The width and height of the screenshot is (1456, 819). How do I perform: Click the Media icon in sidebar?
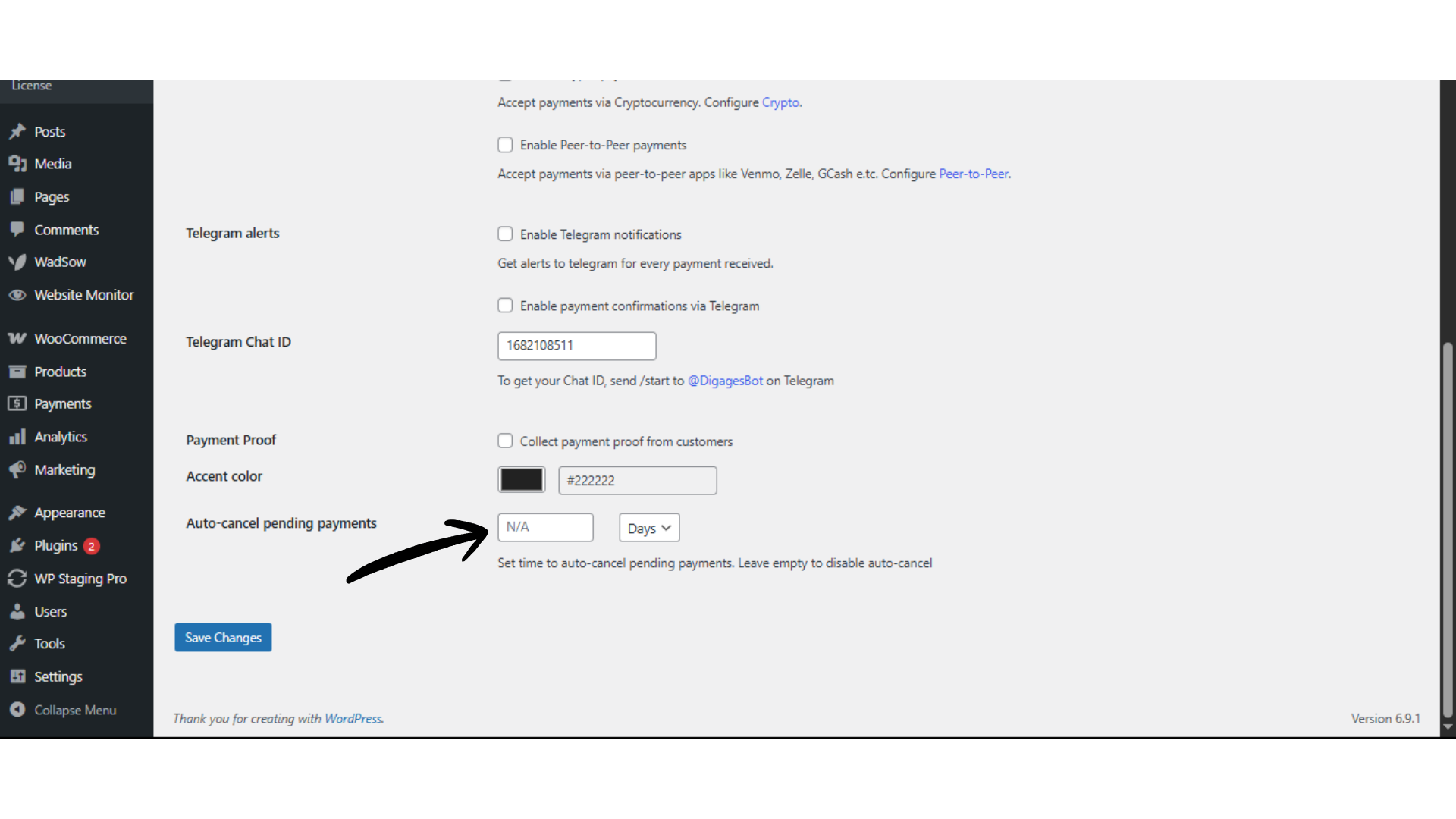(17, 164)
